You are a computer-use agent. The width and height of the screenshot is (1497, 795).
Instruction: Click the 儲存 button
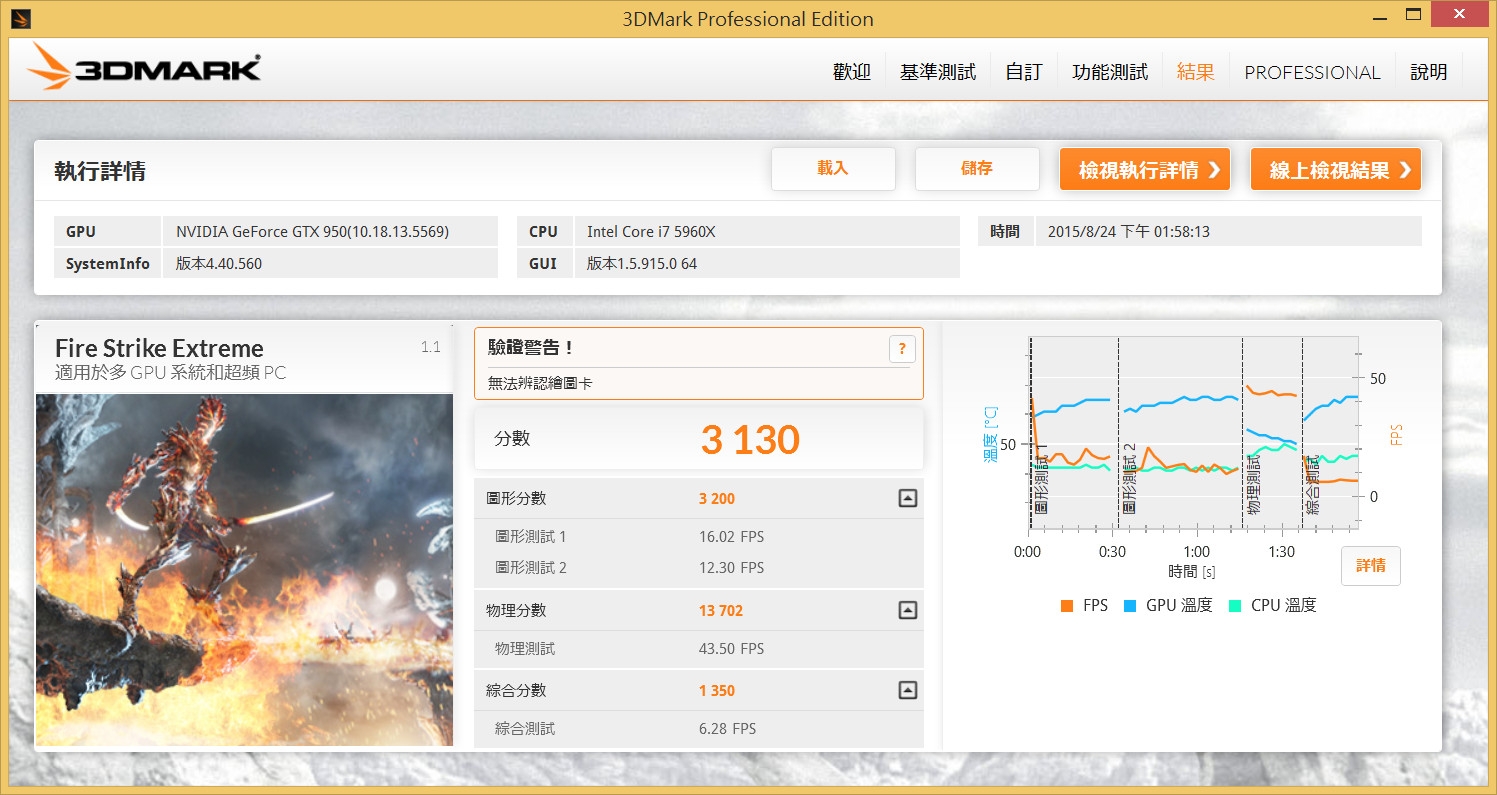977,169
